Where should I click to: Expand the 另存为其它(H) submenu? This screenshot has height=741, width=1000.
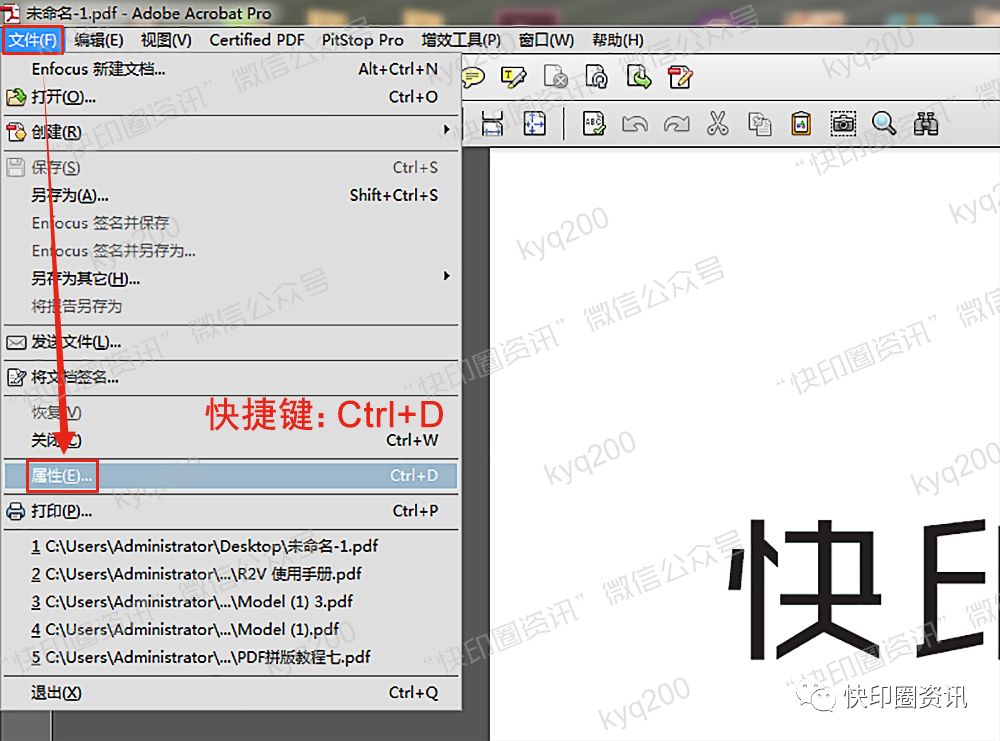pos(232,279)
